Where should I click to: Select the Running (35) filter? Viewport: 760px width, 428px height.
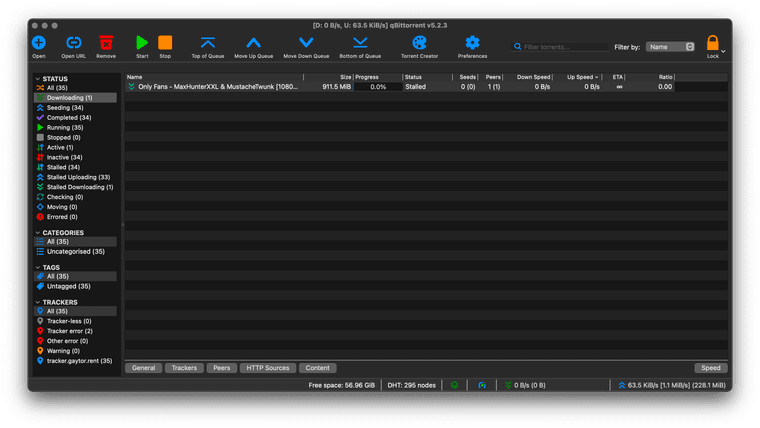coord(75,127)
